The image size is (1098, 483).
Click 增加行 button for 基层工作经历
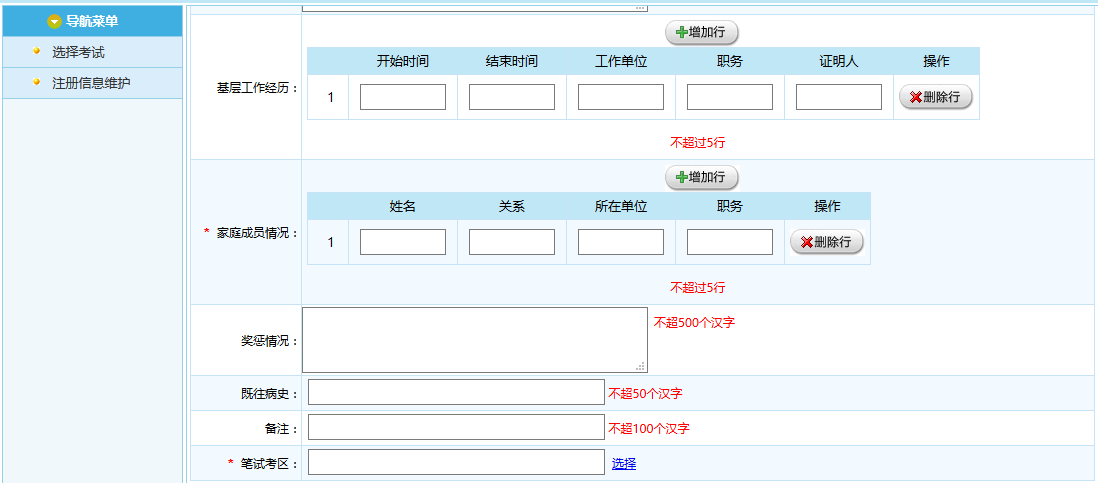click(701, 33)
